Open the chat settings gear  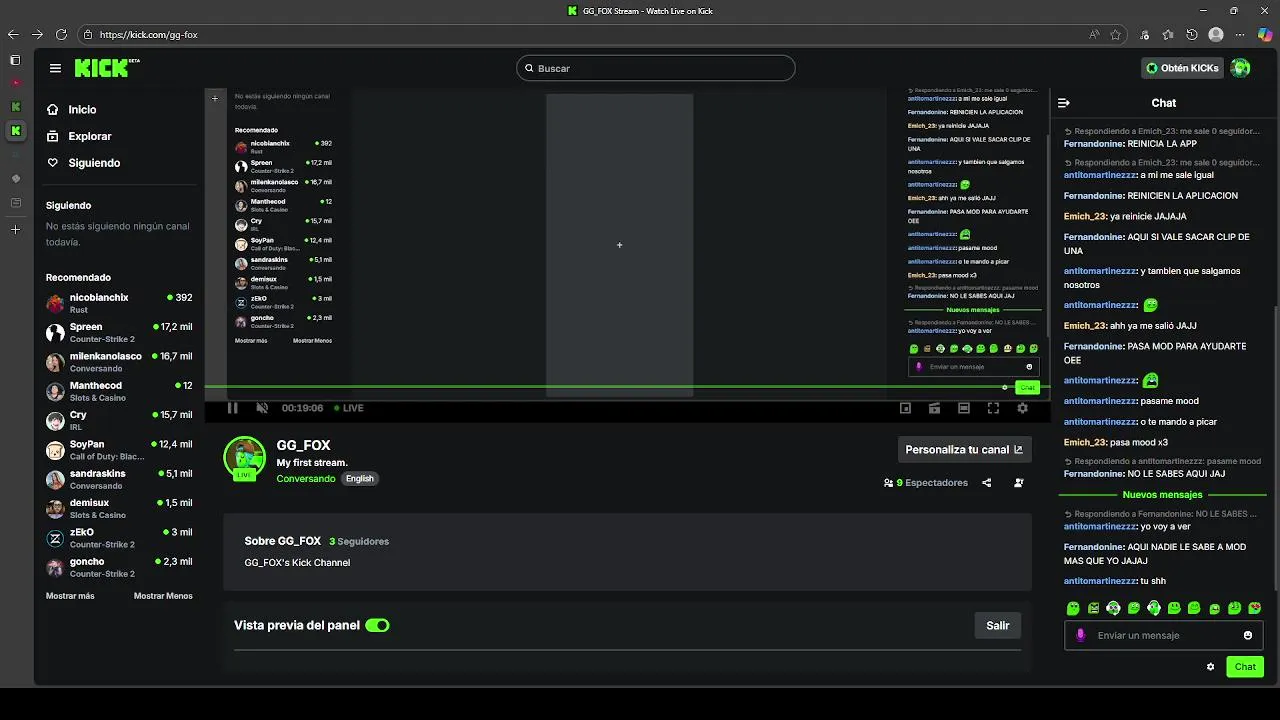(x=1210, y=667)
